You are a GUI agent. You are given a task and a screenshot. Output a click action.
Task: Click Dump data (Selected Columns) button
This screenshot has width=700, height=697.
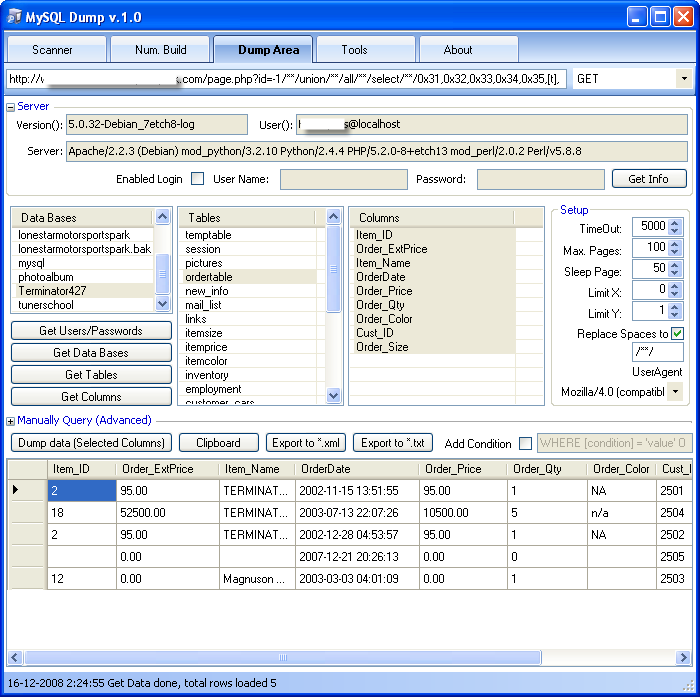[91, 442]
